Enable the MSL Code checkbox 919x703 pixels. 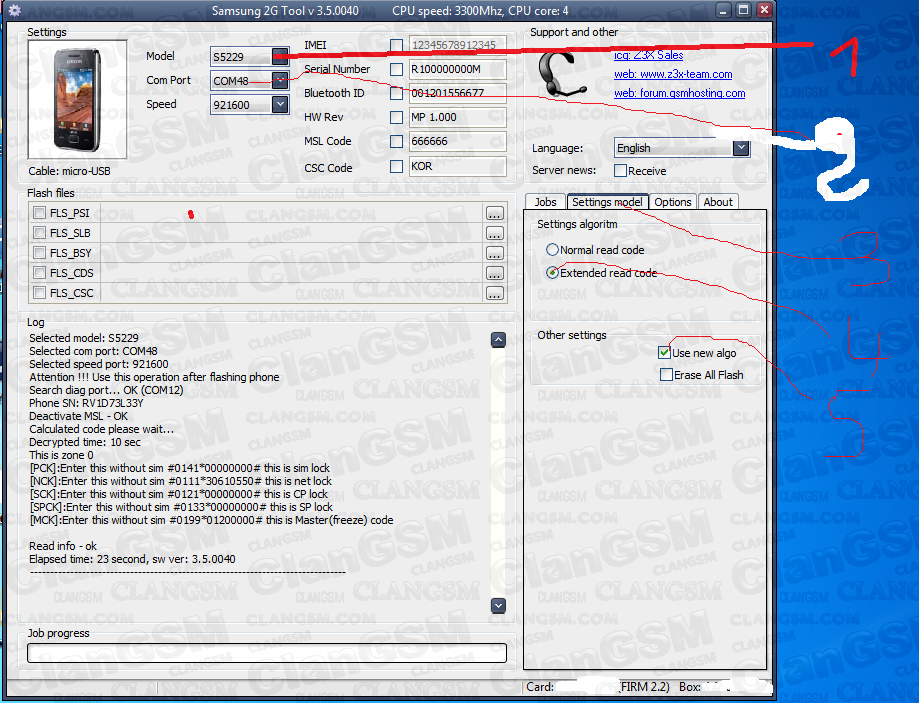pyautogui.click(x=397, y=141)
